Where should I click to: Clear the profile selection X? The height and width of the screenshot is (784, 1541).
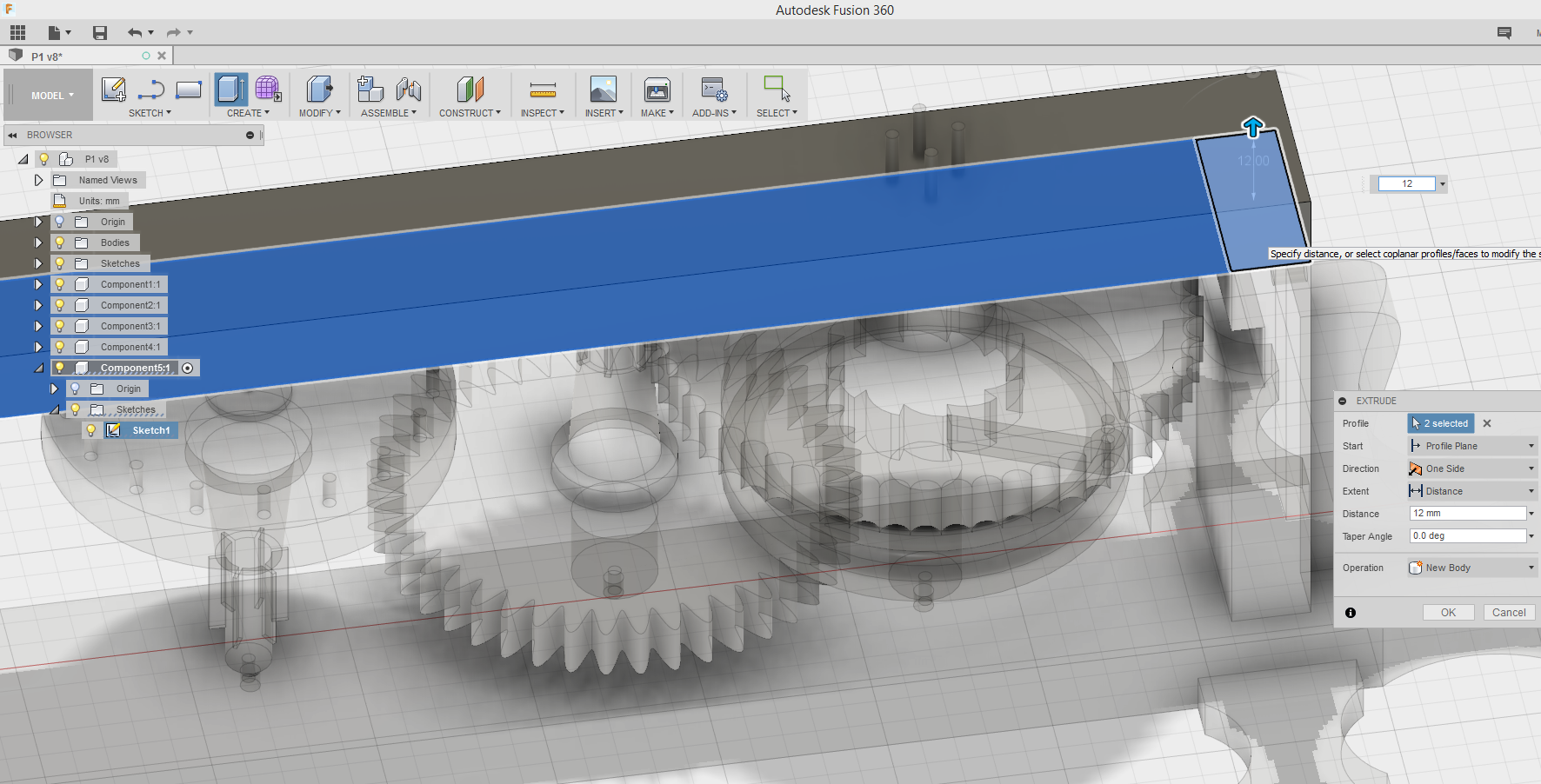coord(1487,423)
